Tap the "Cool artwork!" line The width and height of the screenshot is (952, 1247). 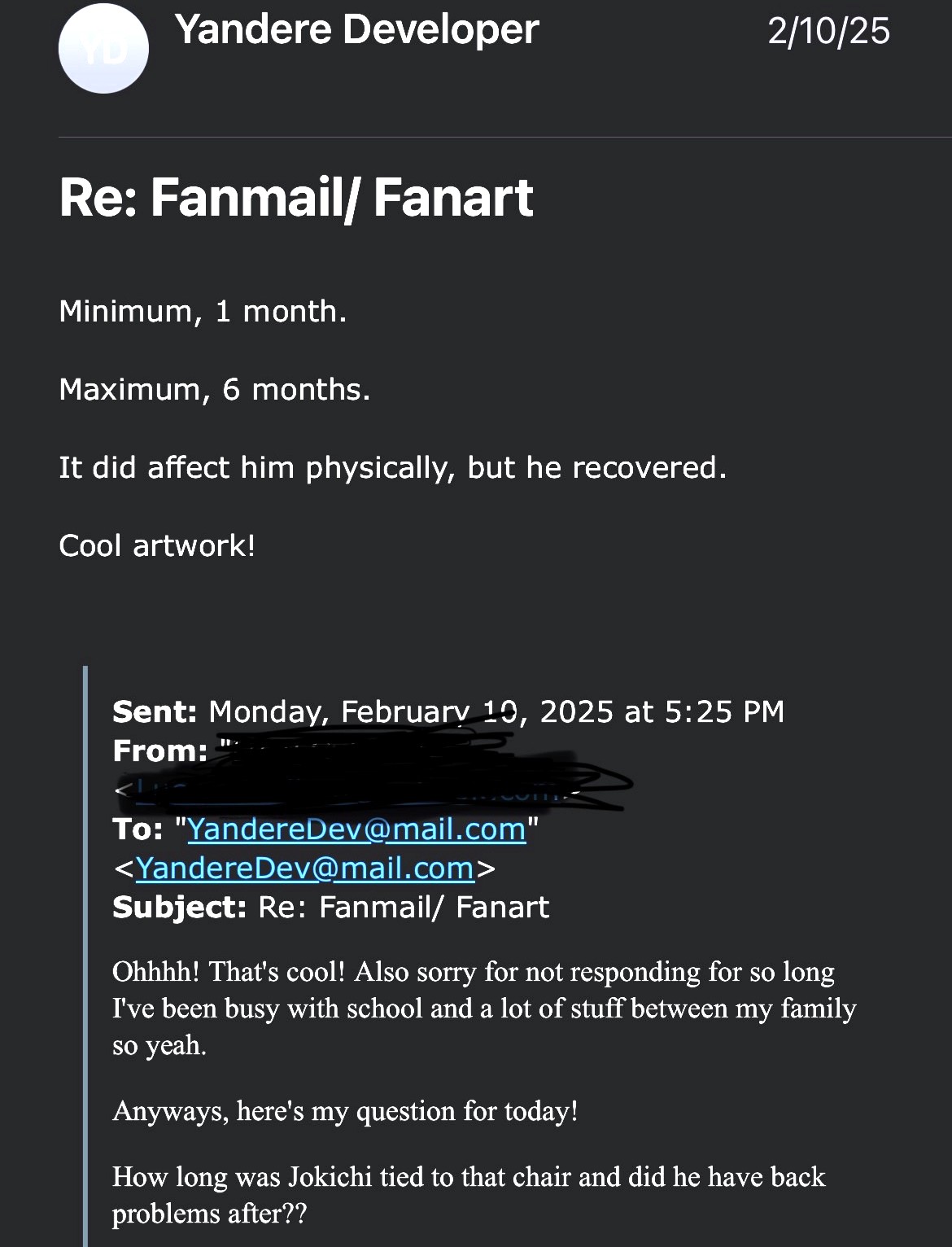pyautogui.click(x=157, y=545)
